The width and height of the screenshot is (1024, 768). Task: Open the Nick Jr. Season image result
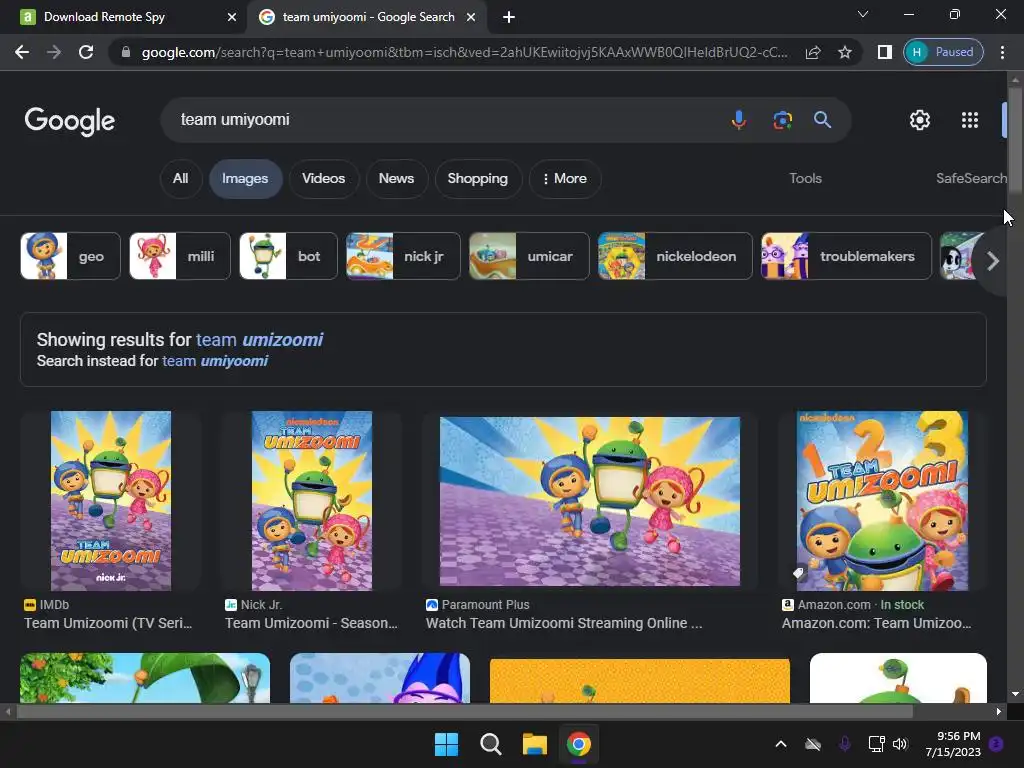pos(312,501)
